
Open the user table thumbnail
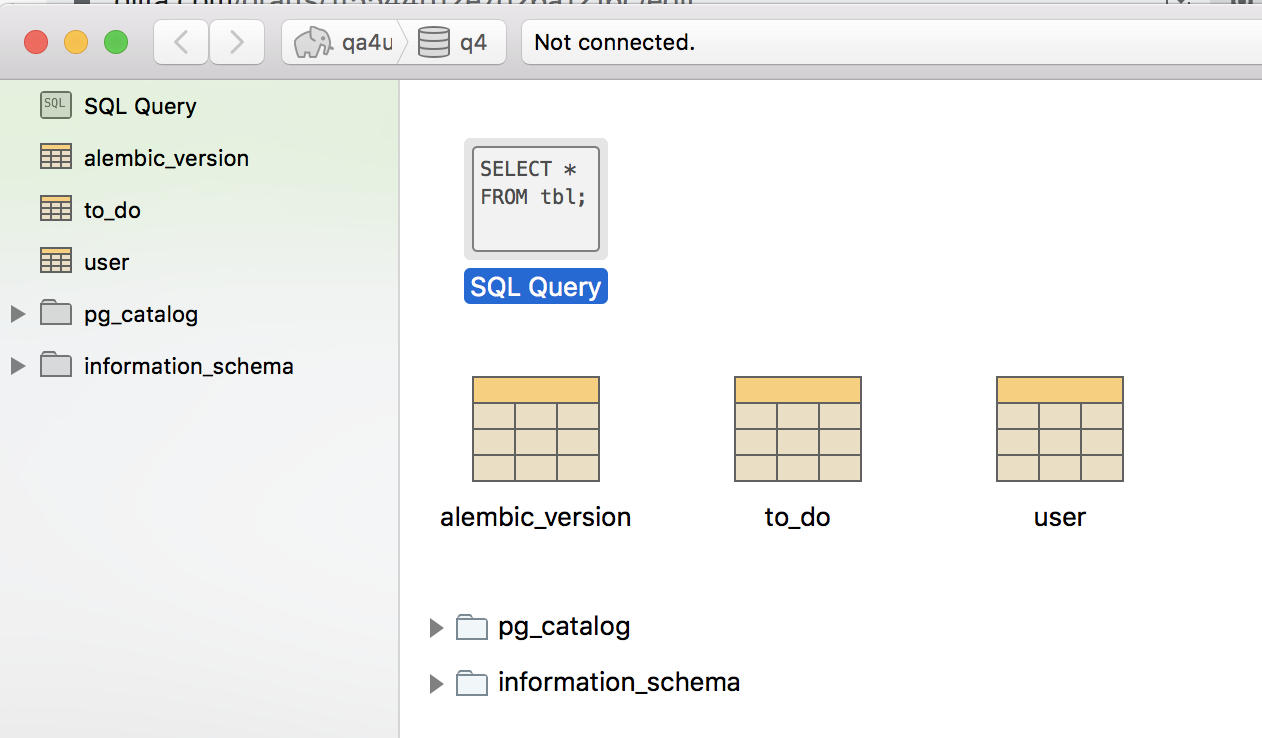[1059, 428]
